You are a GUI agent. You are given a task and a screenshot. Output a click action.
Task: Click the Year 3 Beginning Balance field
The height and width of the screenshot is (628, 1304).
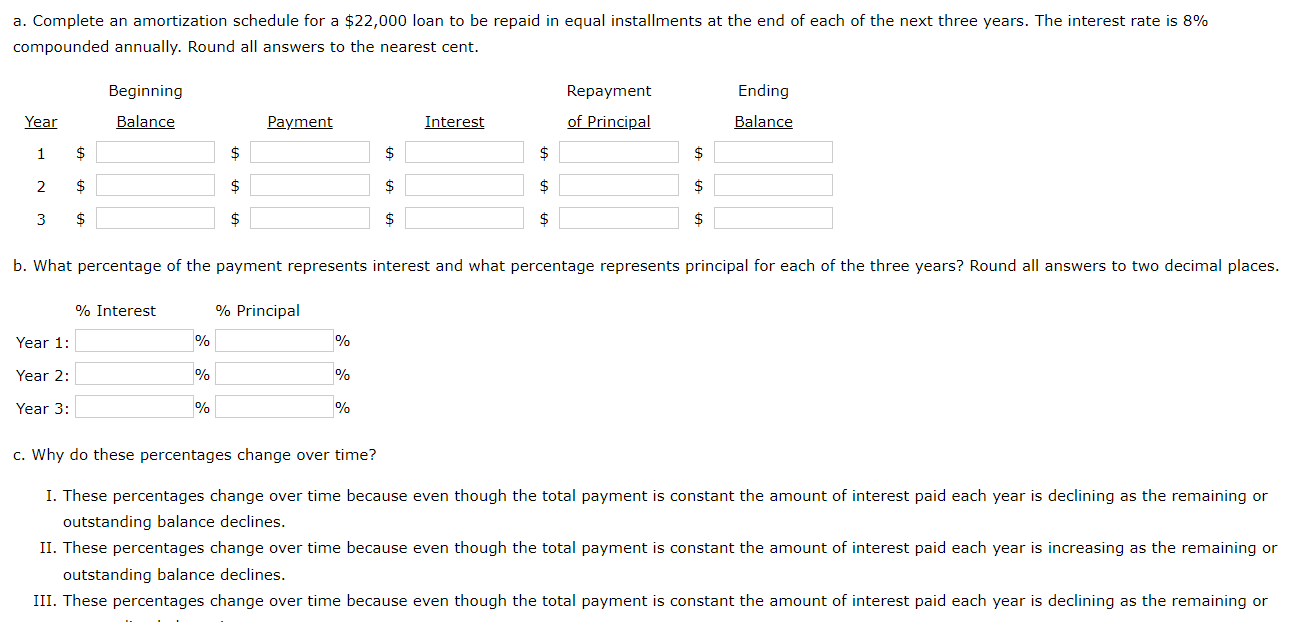pos(155,218)
